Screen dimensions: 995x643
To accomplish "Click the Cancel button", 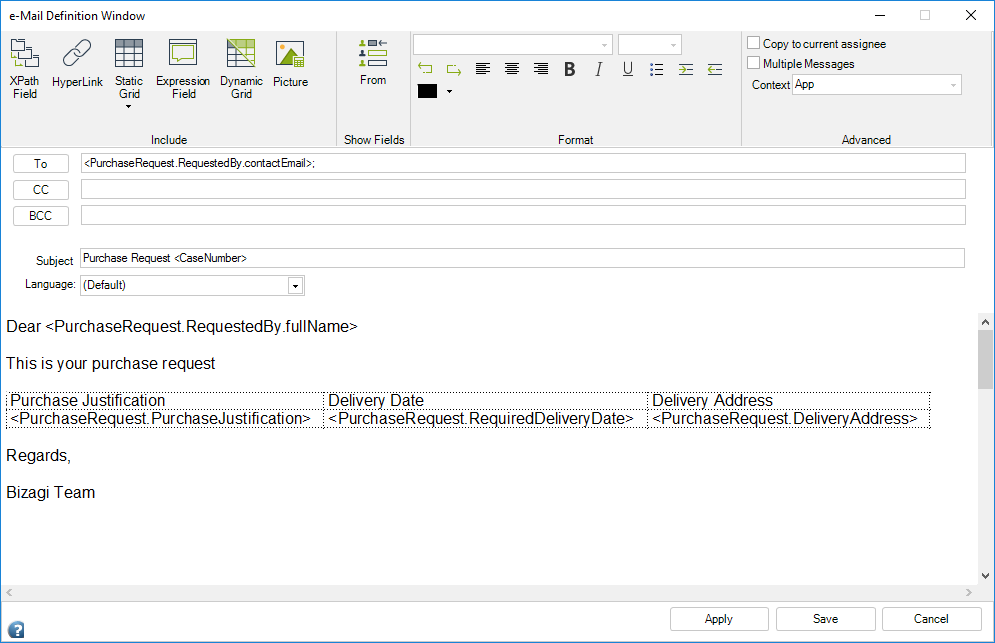I will (x=932, y=619).
